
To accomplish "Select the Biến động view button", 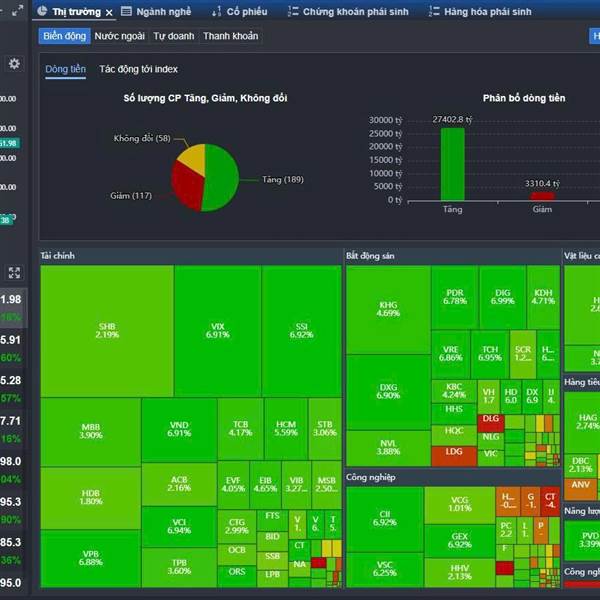I will click(x=64, y=36).
